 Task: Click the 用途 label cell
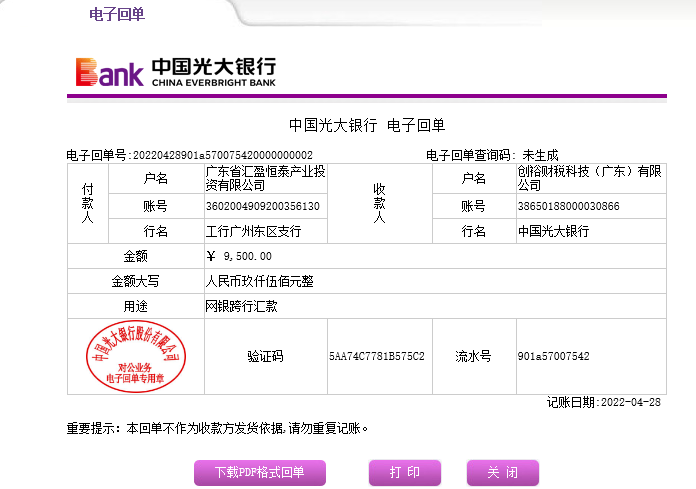click(136, 306)
